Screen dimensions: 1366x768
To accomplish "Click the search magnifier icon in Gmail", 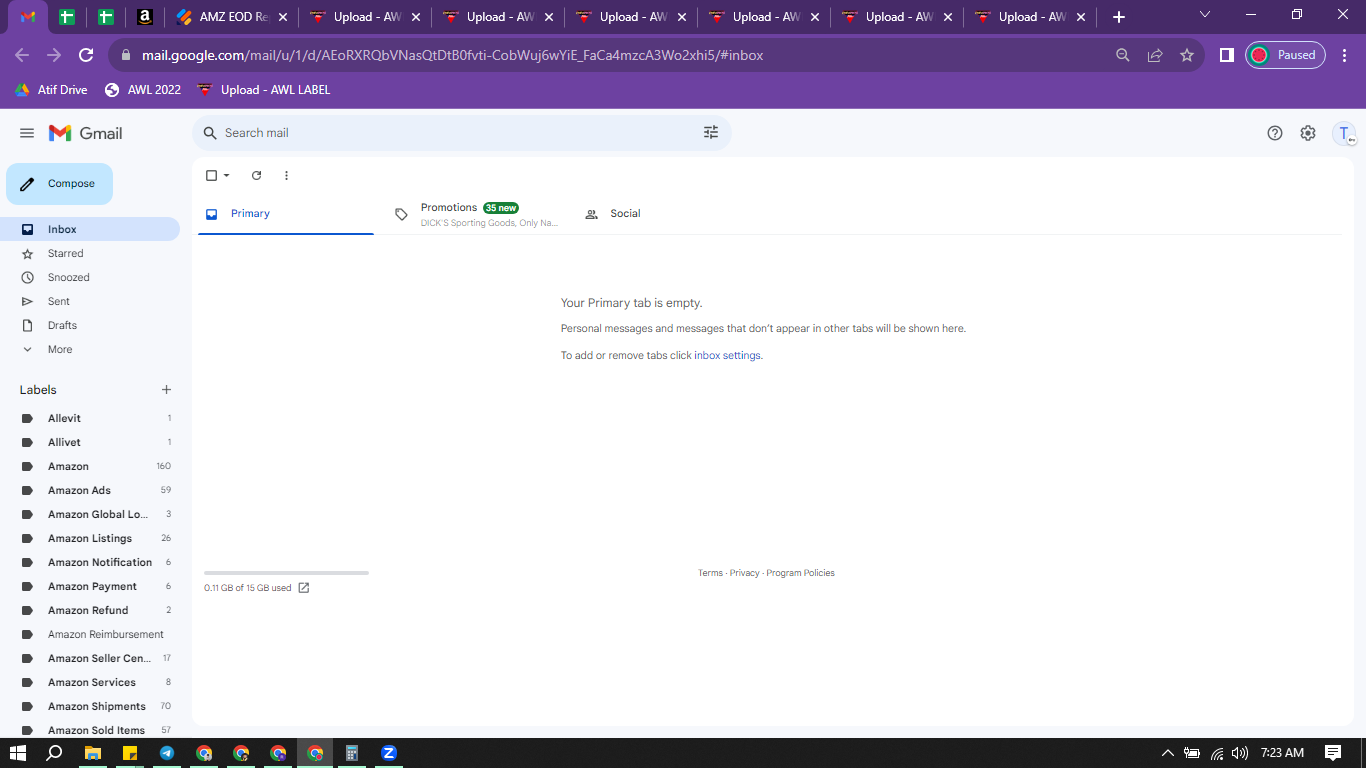I will click(x=210, y=133).
